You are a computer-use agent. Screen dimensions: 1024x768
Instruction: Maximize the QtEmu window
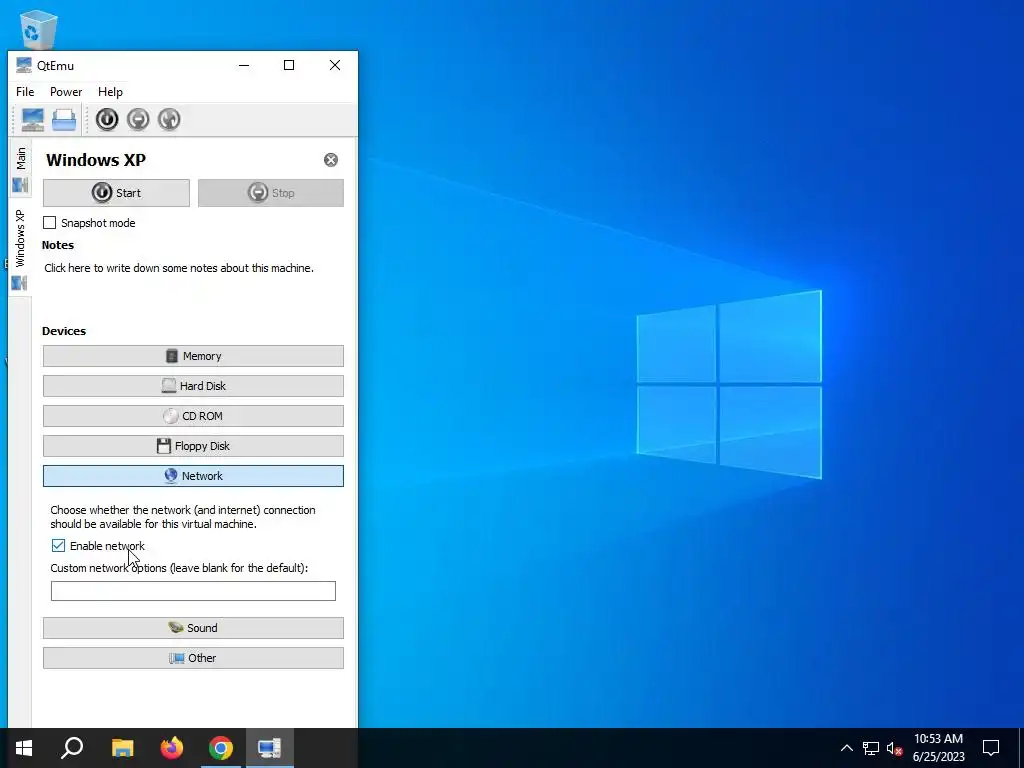289,65
